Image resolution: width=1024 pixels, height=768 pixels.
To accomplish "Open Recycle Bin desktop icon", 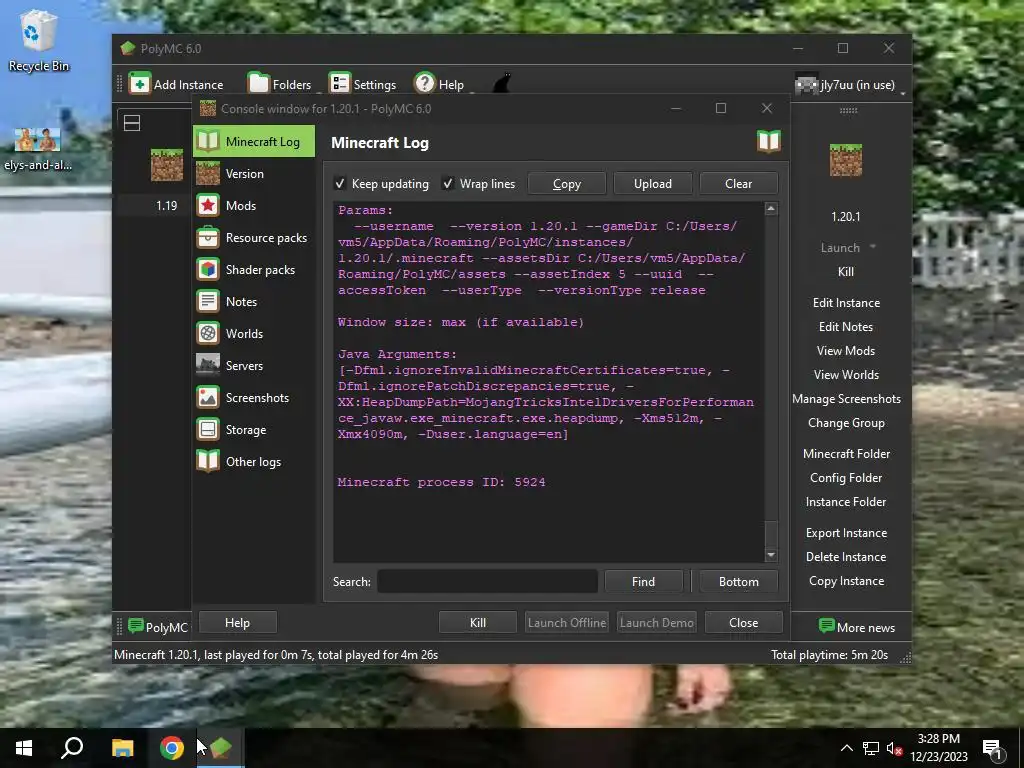I will tap(39, 41).
